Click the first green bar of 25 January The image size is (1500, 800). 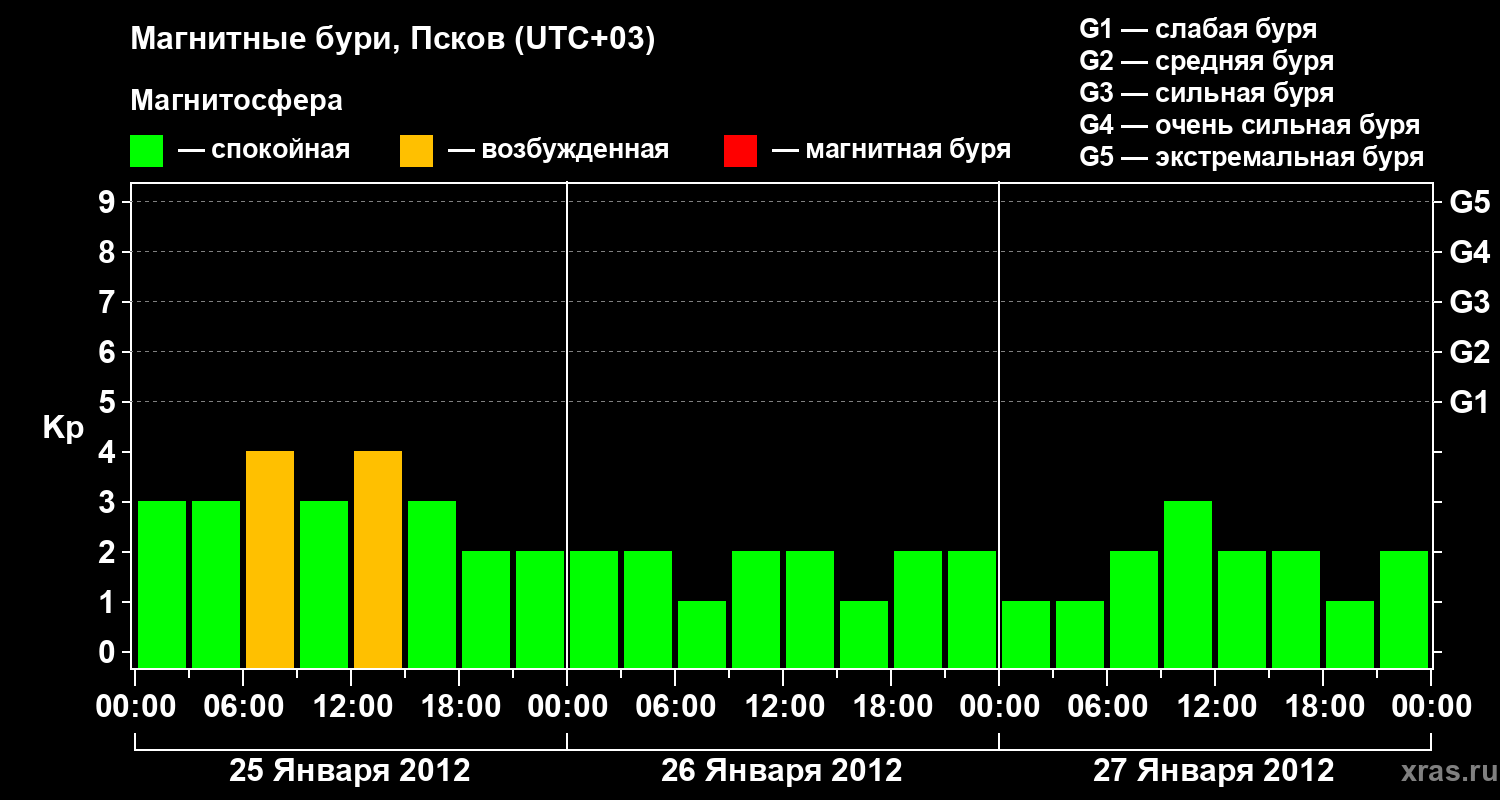tap(162, 584)
